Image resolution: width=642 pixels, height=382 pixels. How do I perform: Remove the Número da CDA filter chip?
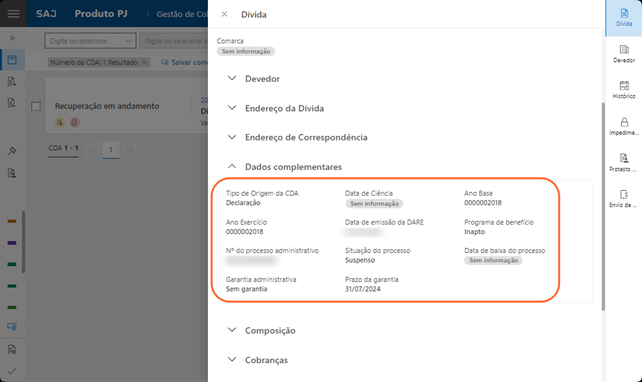[144, 62]
